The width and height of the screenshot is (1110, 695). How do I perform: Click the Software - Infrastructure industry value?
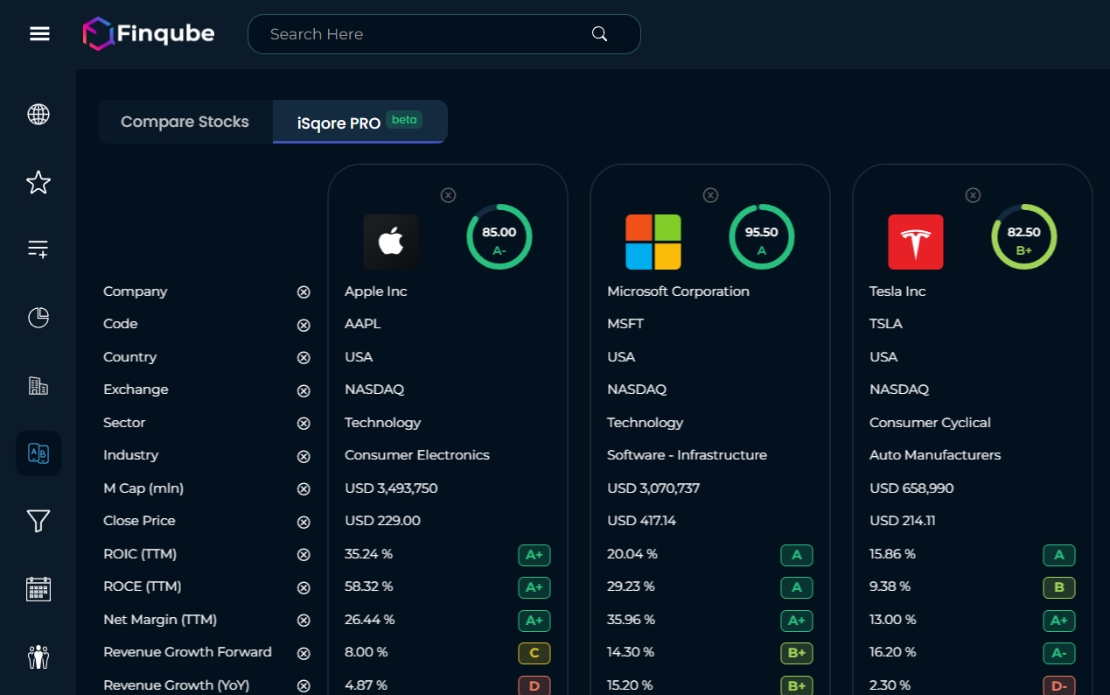pos(687,455)
